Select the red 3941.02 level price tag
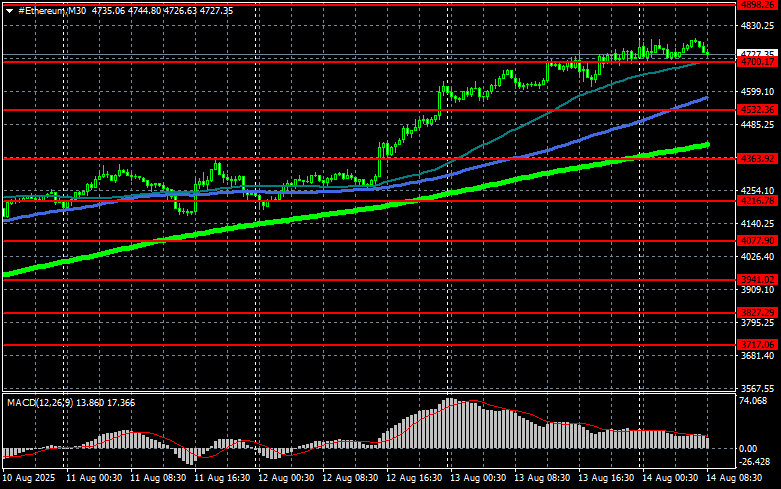The height and width of the screenshot is (489, 781). pyautogui.click(x=757, y=279)
